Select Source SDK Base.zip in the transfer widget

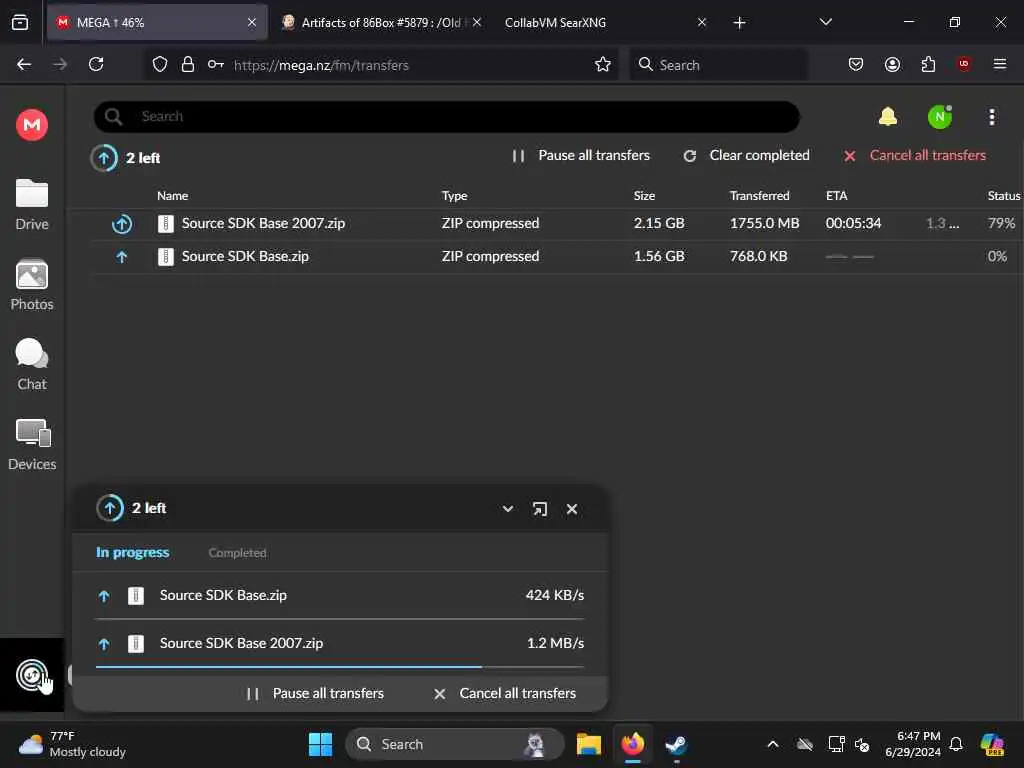point(340,596)
